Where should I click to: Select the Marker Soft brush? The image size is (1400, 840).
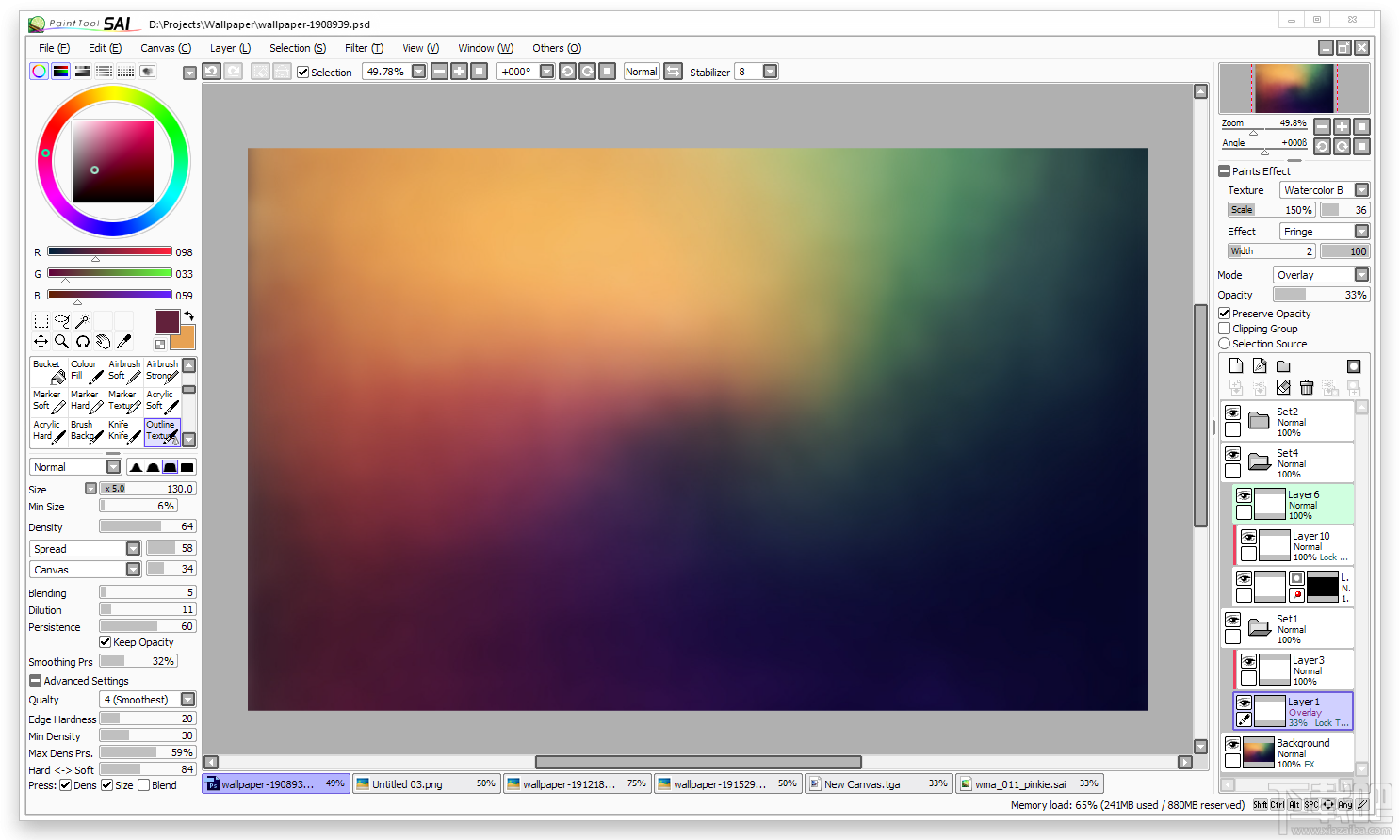click(48, 399)
